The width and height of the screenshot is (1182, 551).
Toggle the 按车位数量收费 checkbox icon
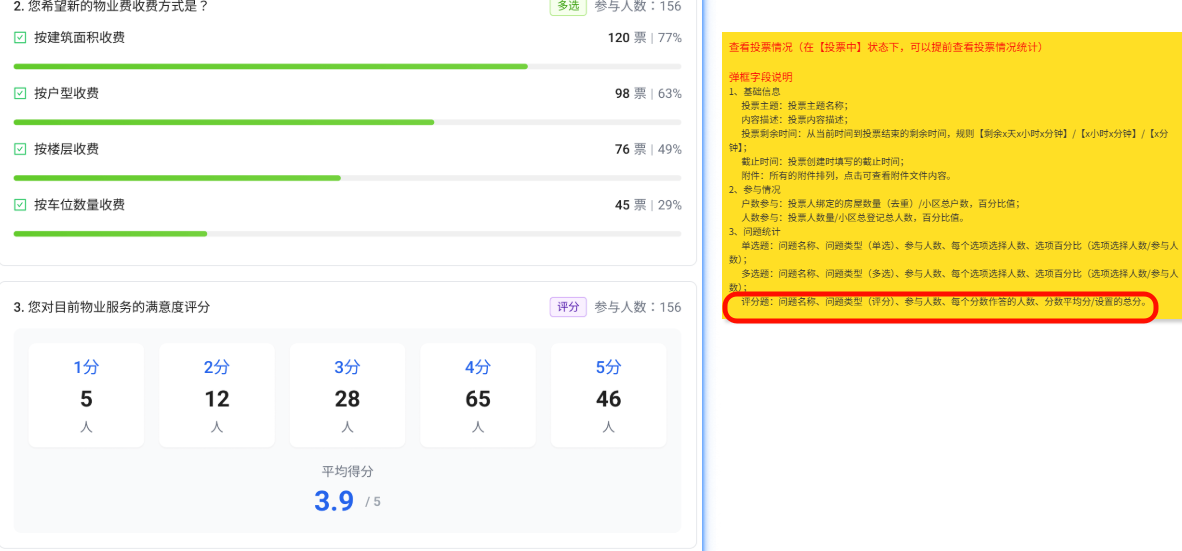(20, 205)
